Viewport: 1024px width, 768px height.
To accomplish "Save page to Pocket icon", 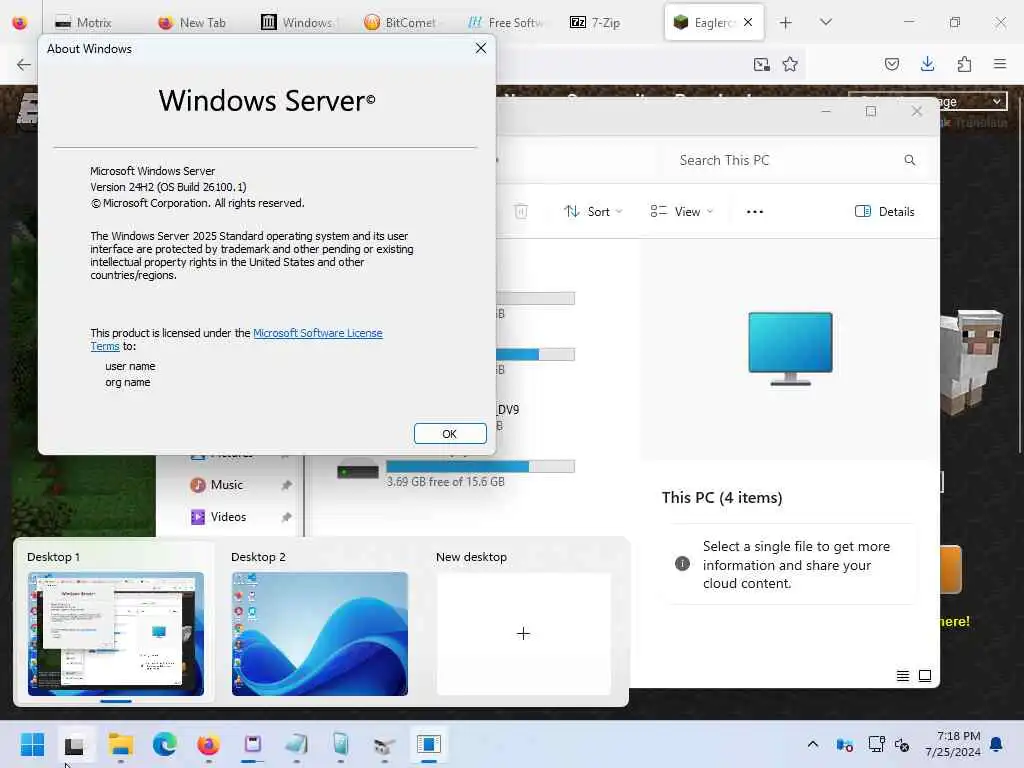I will [x=891, y=64].
